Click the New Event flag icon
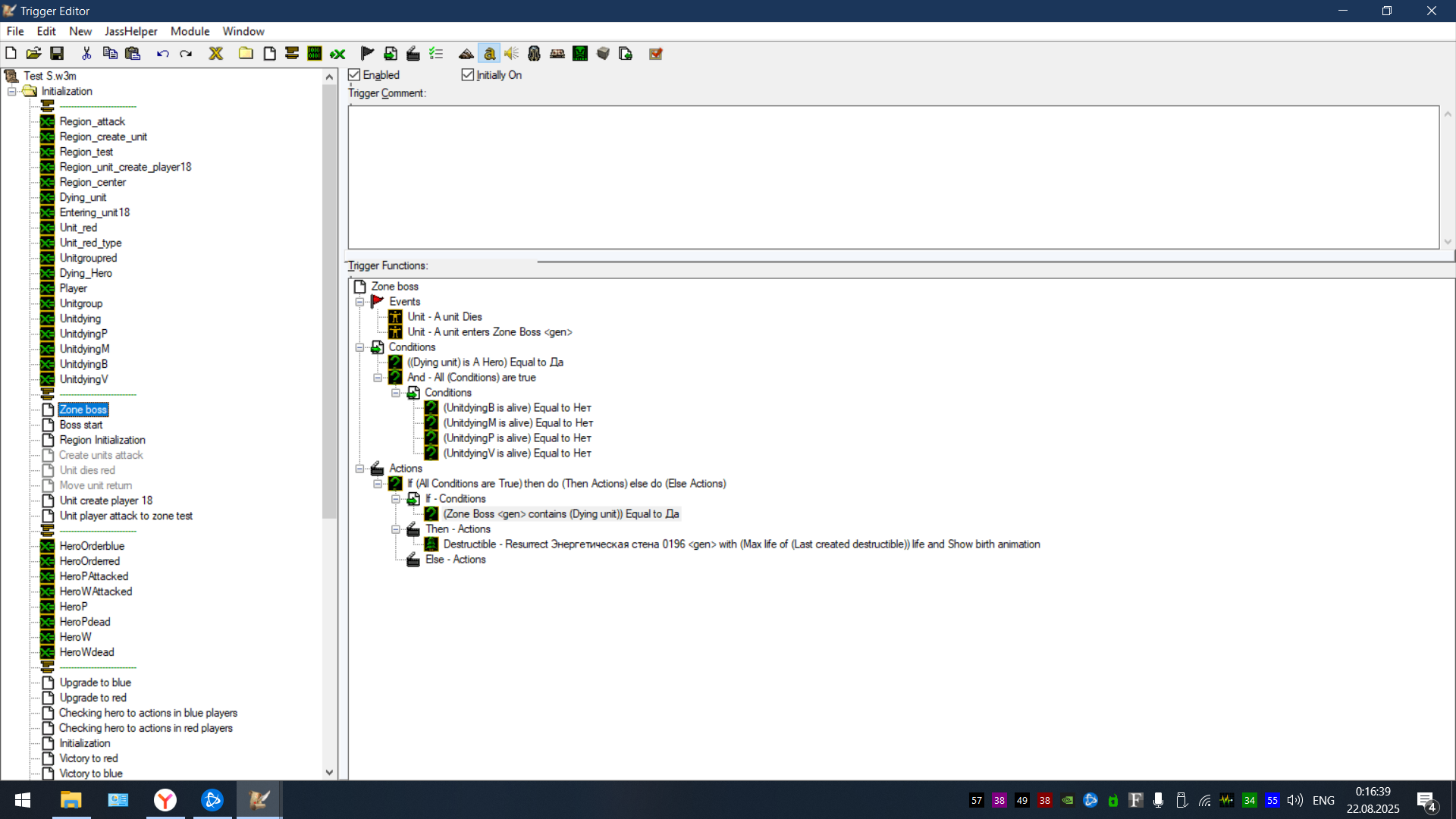The image size is (1456, 819). click(368, 53)
